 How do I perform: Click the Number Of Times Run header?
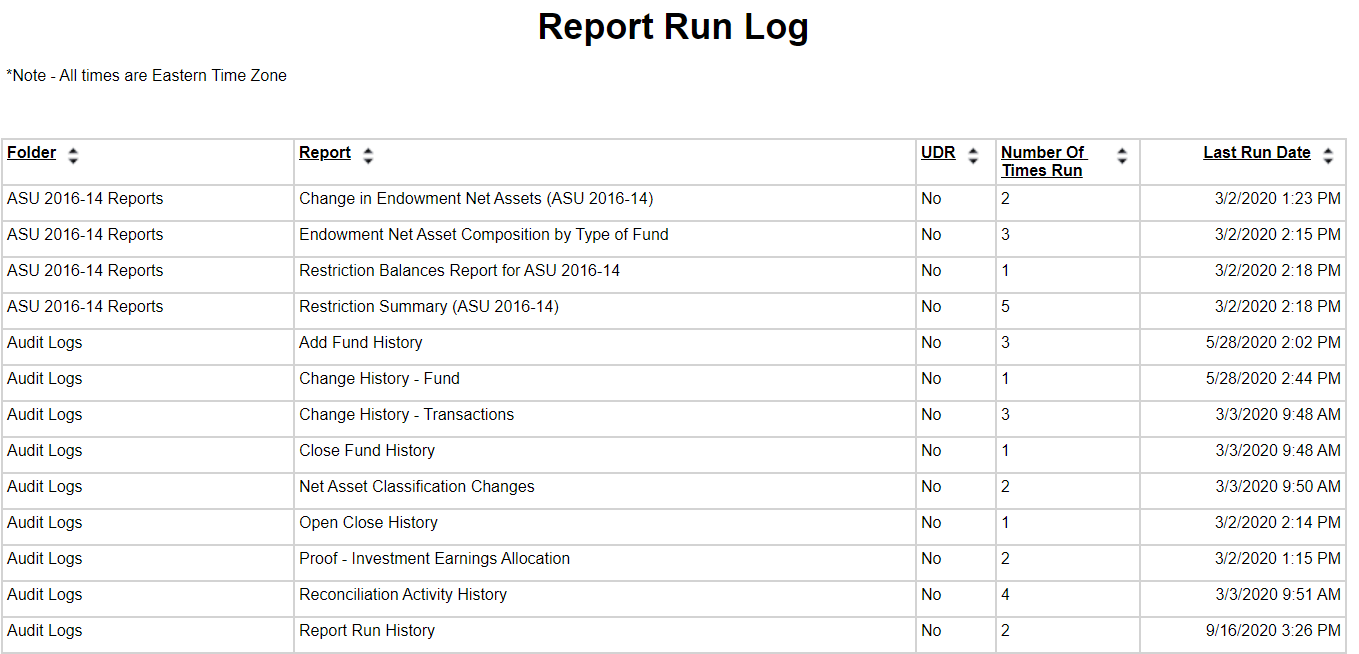click(1043, 162)
